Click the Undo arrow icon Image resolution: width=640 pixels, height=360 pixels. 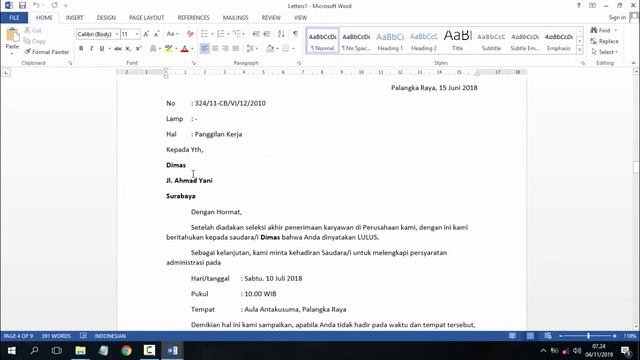(x=36, y=6)
